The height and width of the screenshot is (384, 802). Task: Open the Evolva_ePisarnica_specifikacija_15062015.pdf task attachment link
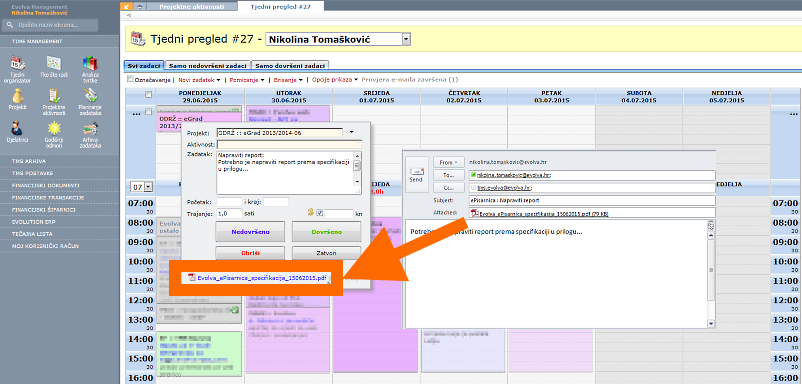pyautogui.click(x=262, y=278)
